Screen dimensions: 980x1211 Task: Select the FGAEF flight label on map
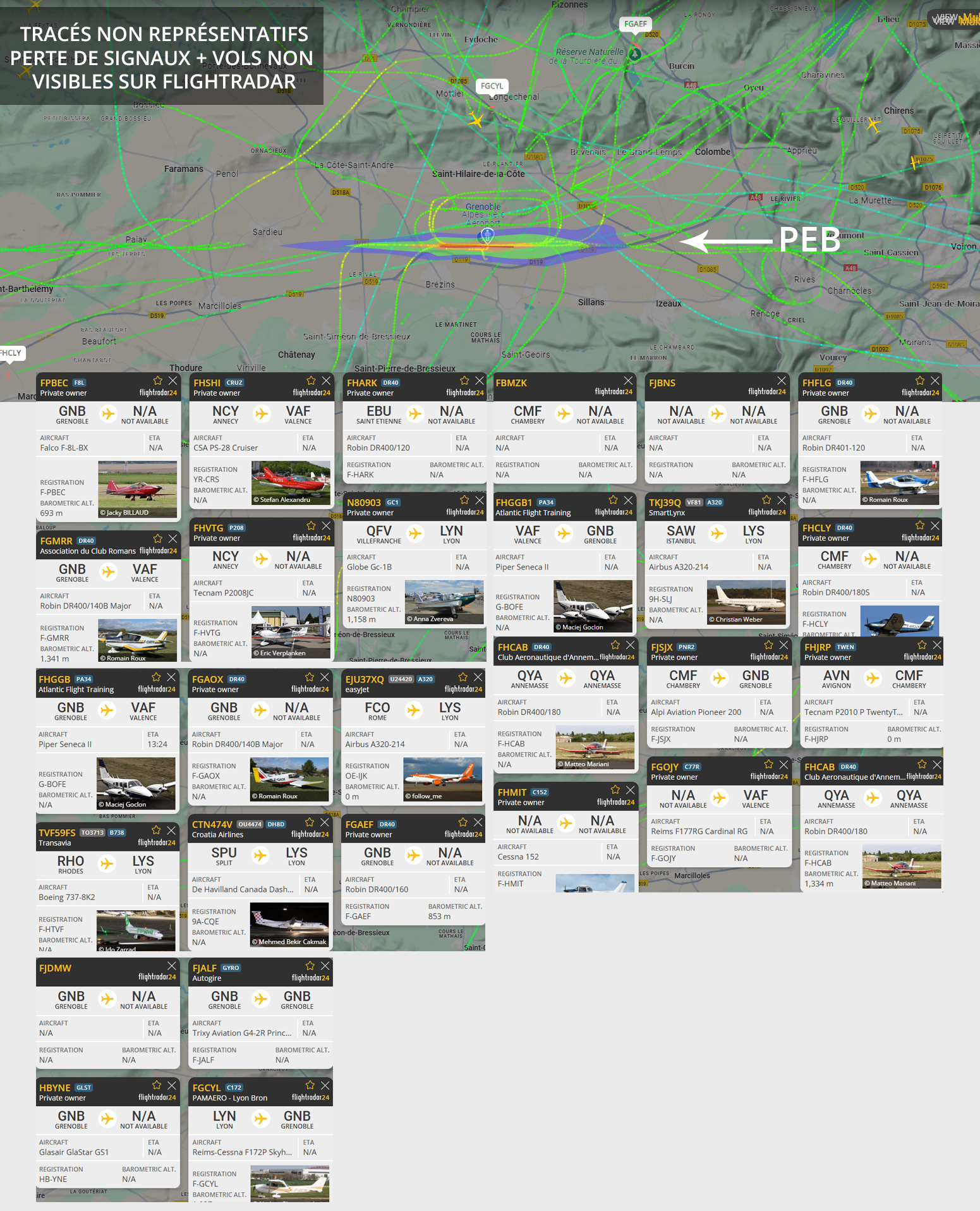pos(635,24)
